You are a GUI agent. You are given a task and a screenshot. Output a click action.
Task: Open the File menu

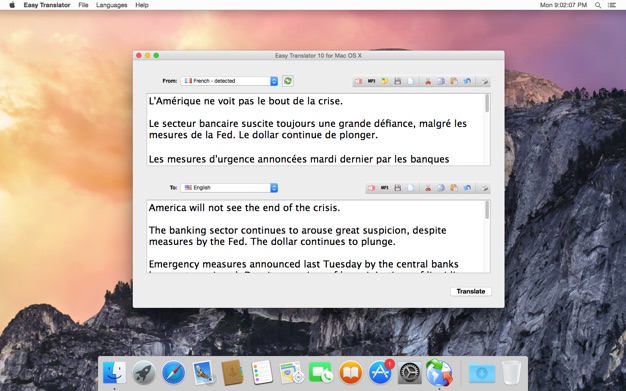pyautogui.click(x=83, y=5)
